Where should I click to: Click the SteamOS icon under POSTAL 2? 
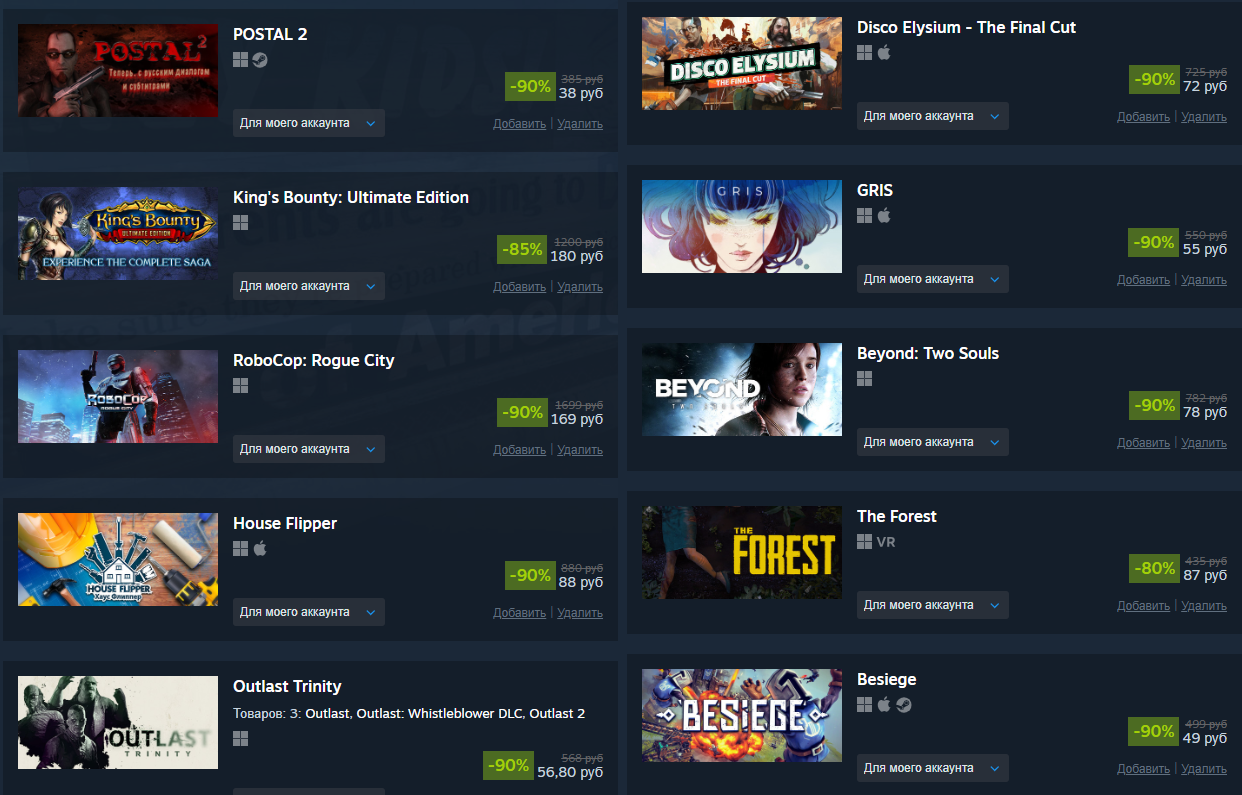tap(260, 60)
